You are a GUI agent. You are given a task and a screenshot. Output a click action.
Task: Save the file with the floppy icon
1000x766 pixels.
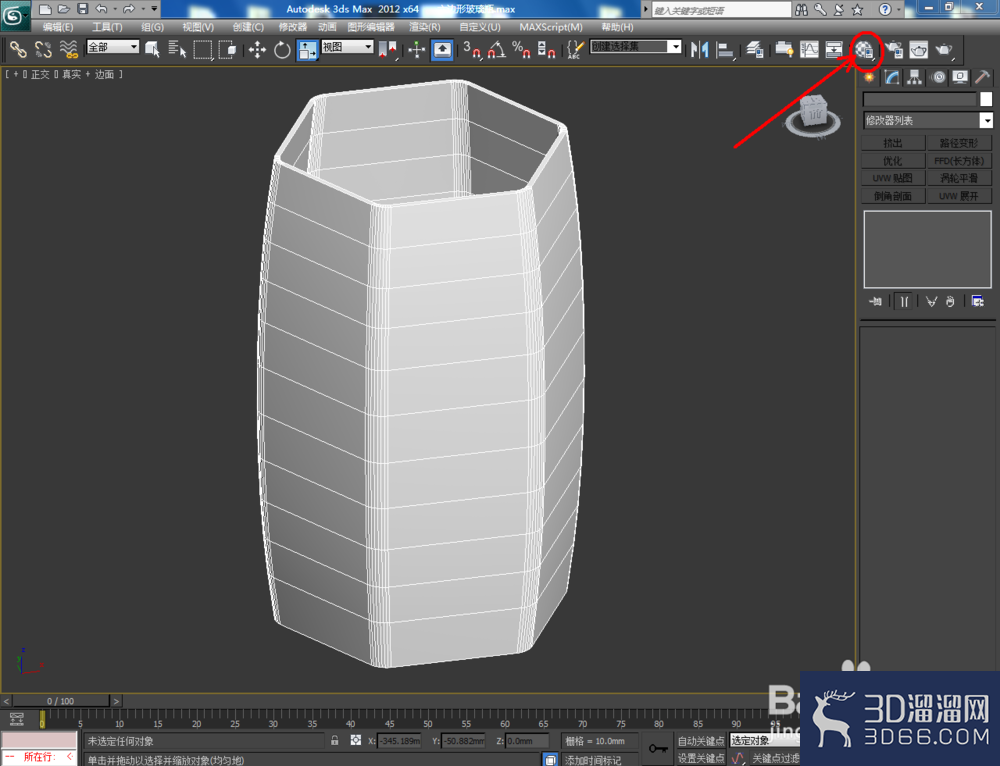click(x=83, y=9)
